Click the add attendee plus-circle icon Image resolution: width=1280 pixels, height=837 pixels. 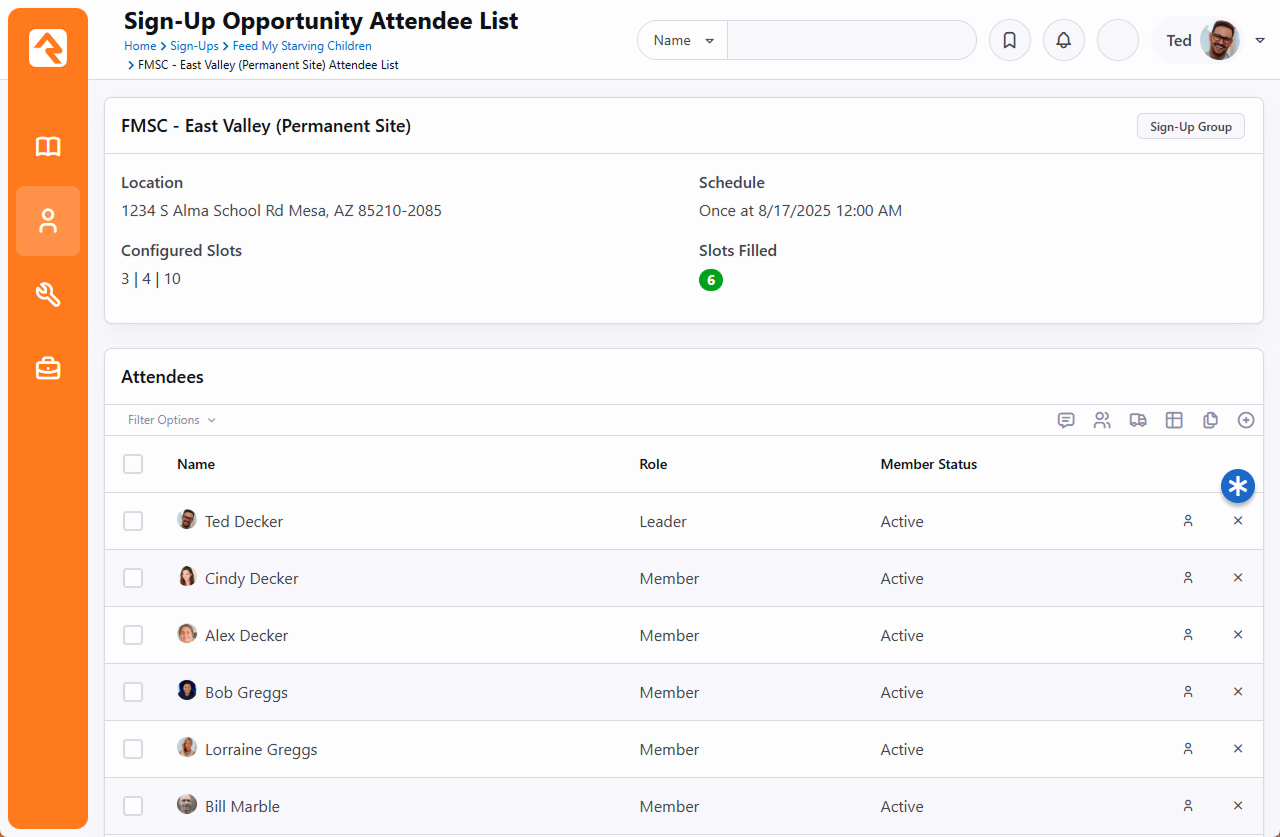(x=1246, y=420)
